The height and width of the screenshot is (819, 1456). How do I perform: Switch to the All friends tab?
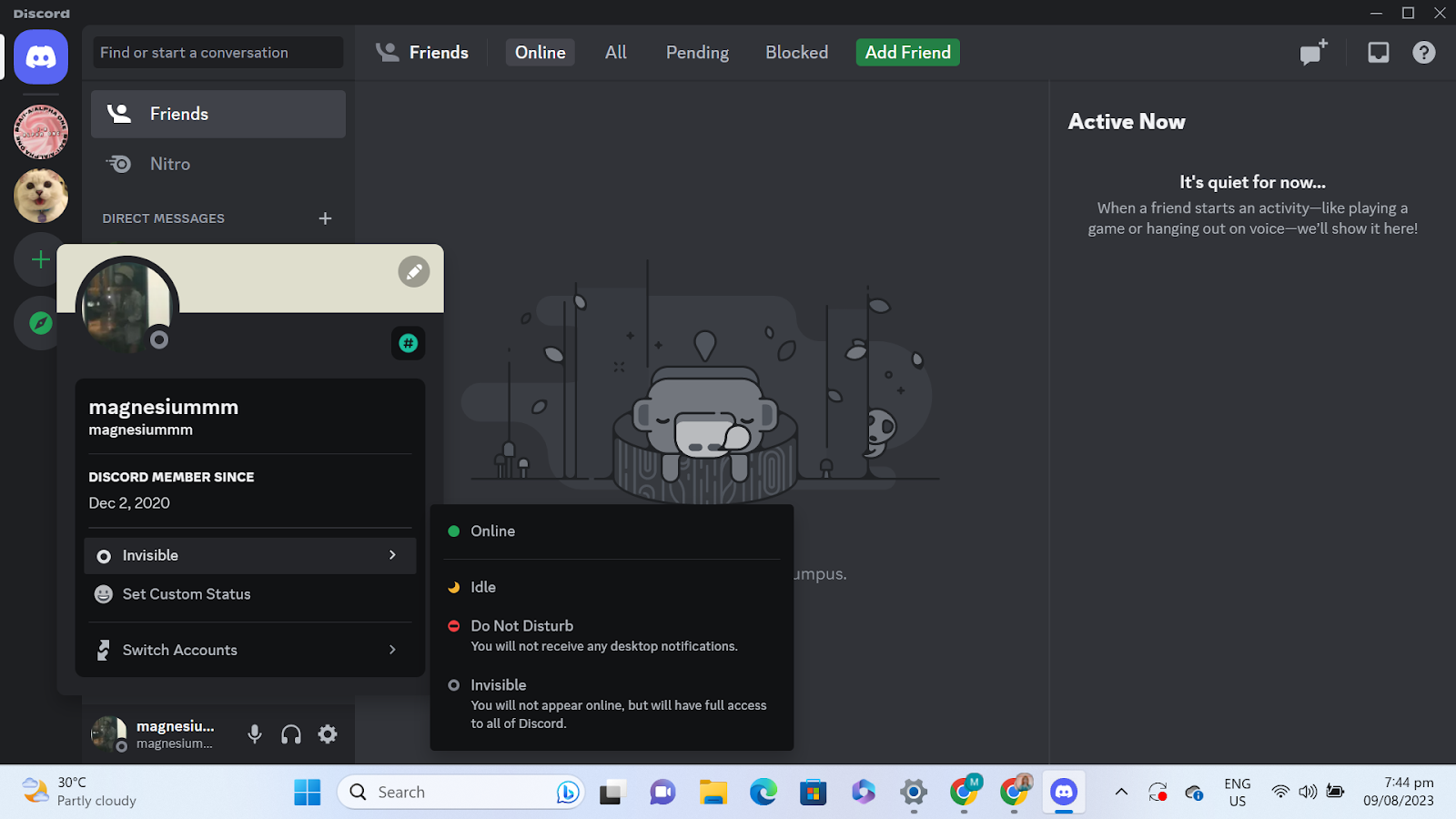[616, 53]
